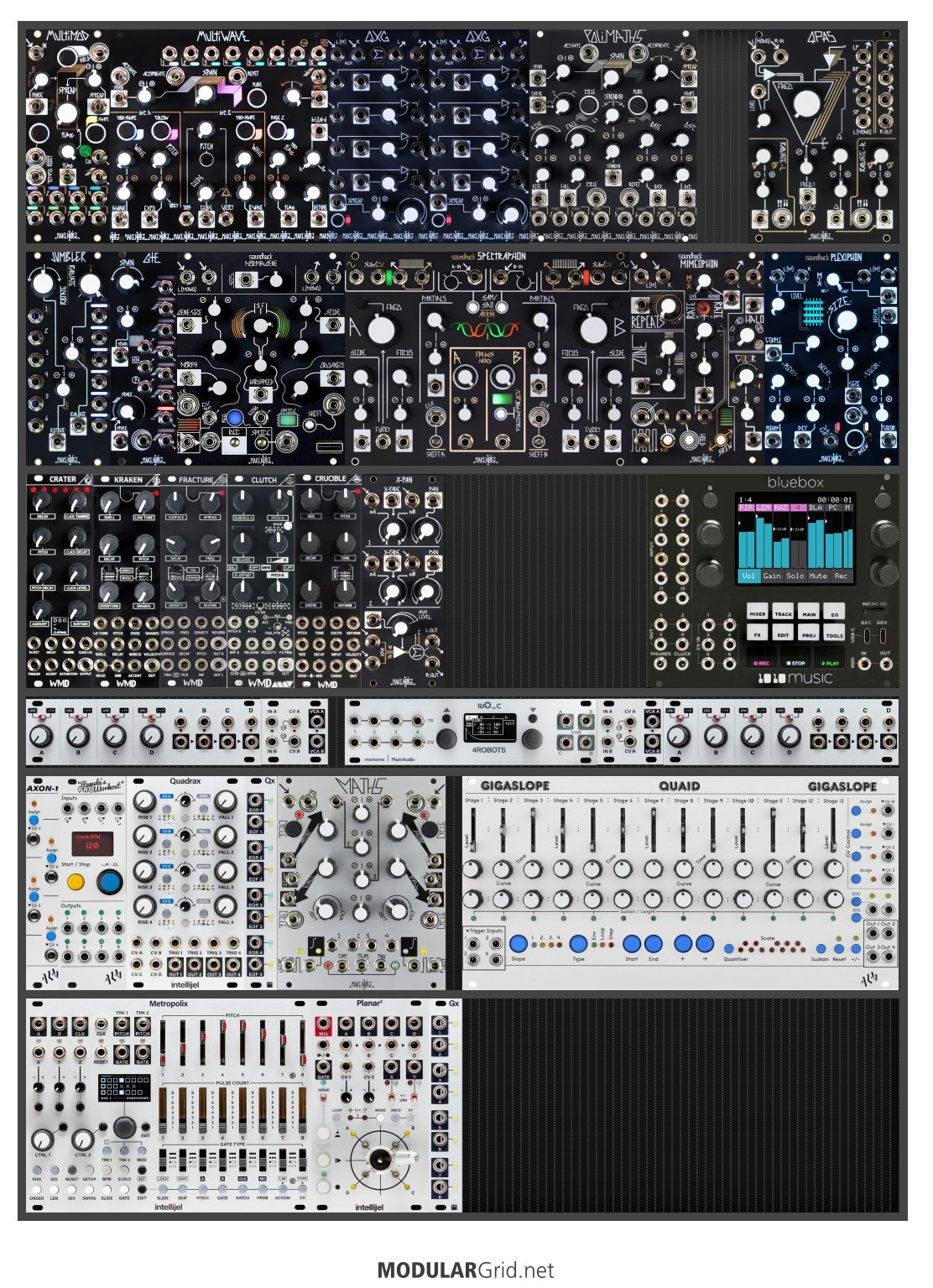Click the main encoder knob on Metropolix
This screenshot has height=1288, width=933.
point(125,1126)
